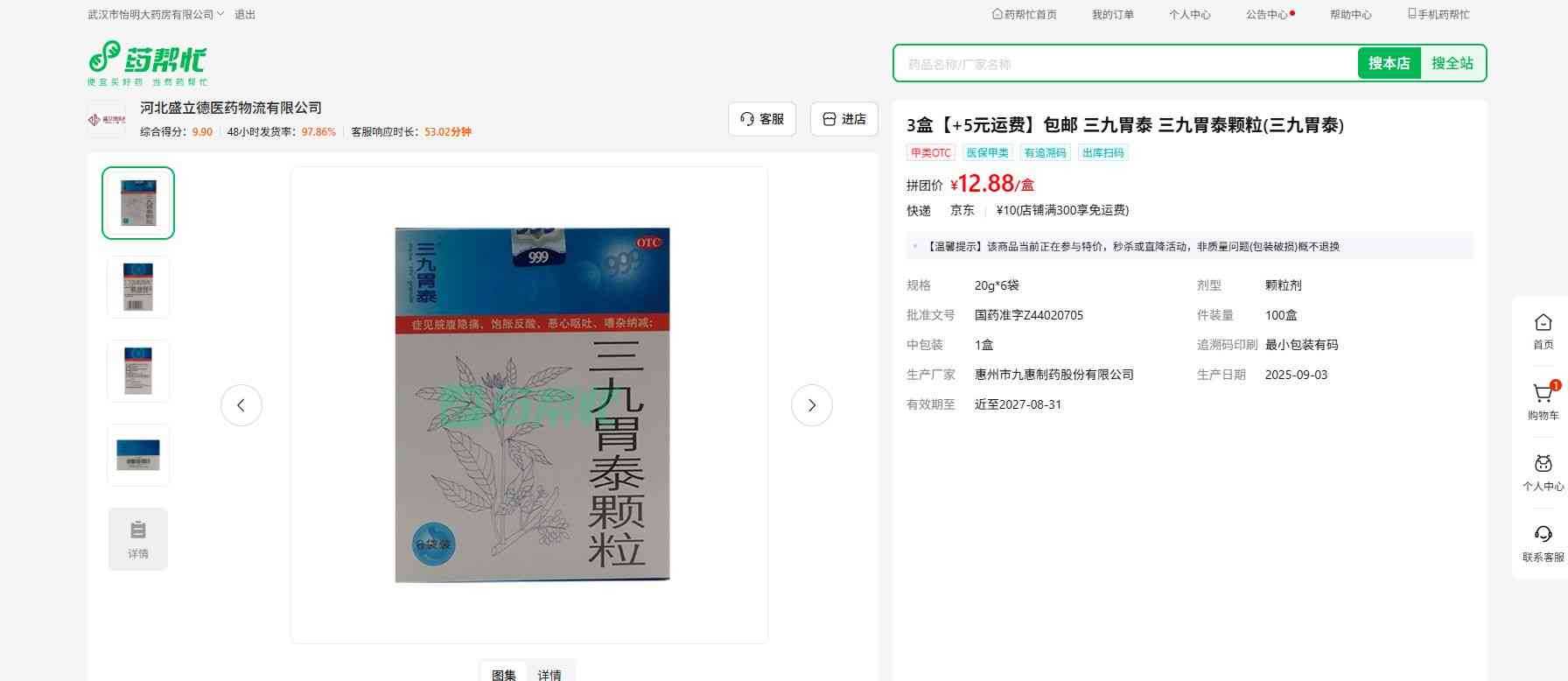
Task: Click the 搜全站 search button
Action: (x=1452, y=63)
